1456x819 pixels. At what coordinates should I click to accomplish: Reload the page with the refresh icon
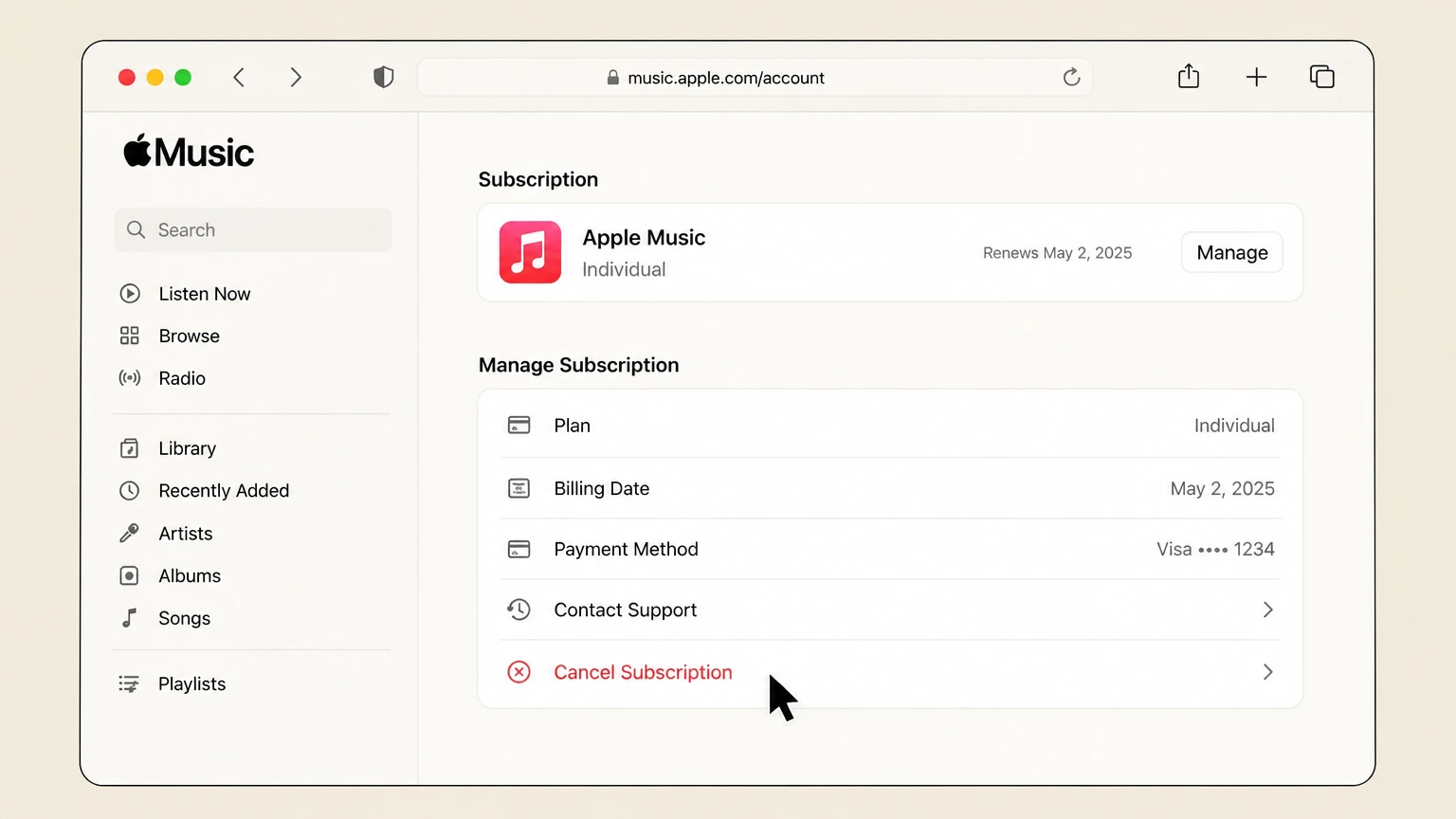[1071, 78]
